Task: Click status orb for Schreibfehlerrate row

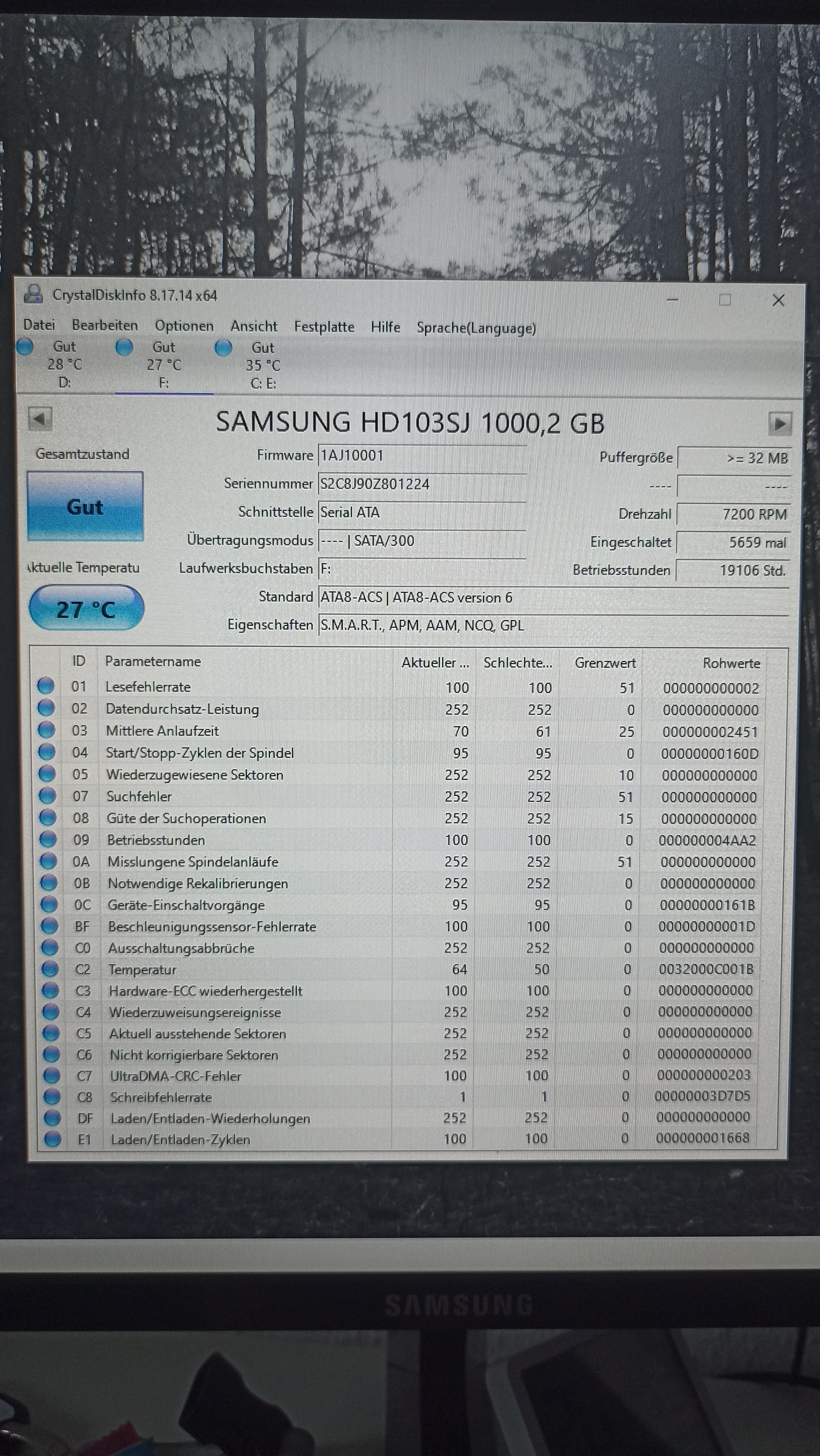Action: (x=52, y=1096)
